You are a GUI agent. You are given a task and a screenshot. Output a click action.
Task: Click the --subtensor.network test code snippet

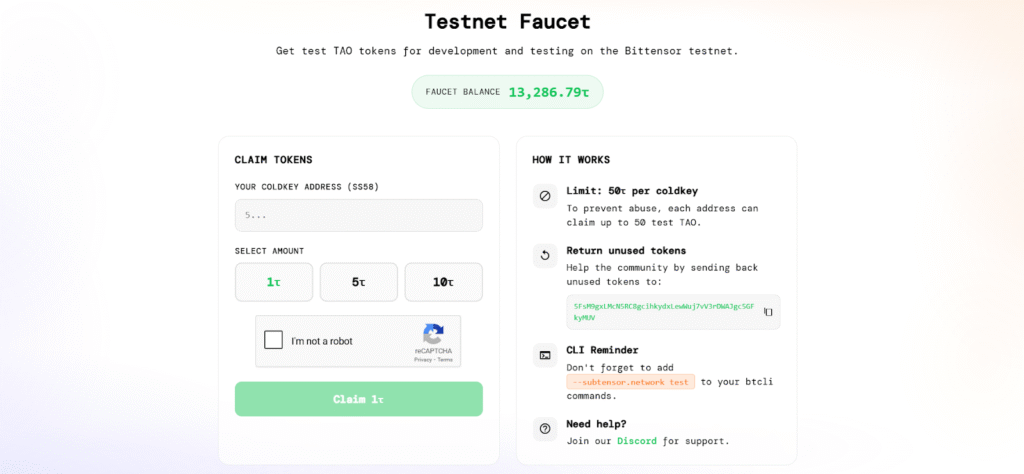[x=630, y=382]
